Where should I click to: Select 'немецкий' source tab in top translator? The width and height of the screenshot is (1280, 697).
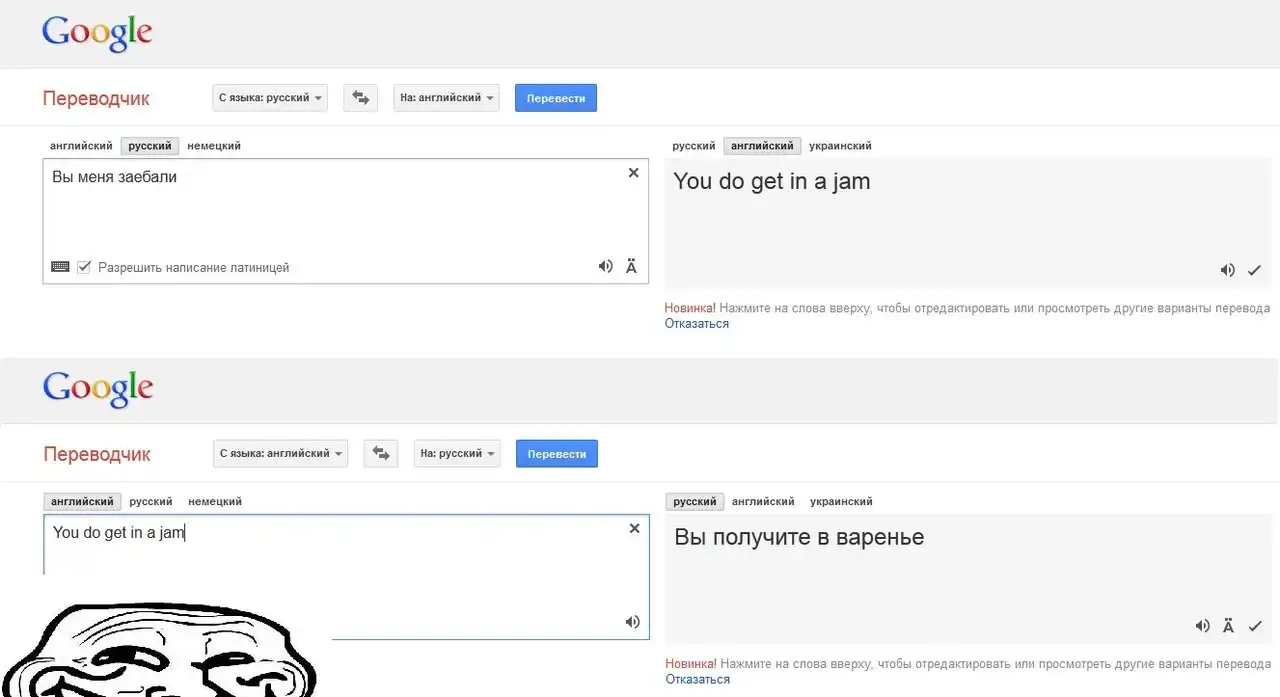[x=214, y=146]
